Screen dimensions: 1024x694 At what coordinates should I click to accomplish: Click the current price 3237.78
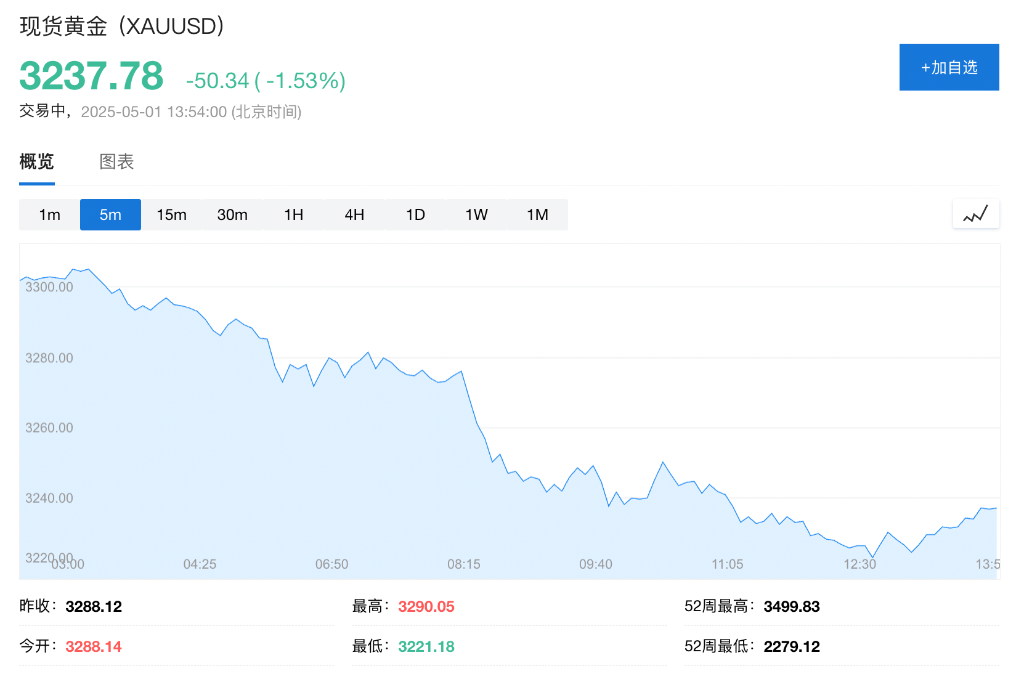tap(90, 76)
